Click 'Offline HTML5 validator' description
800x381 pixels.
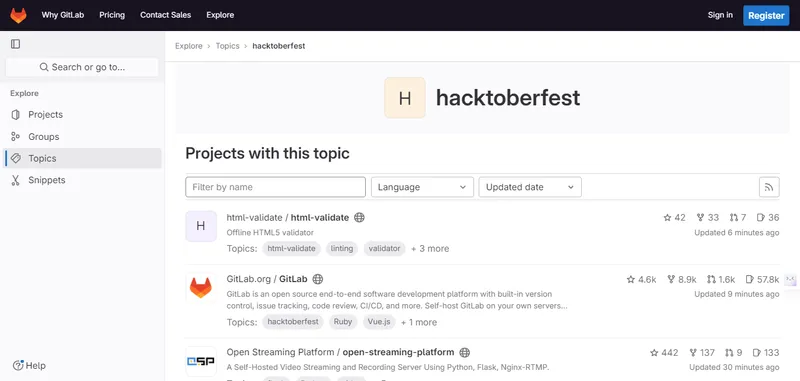click(270, 233)
